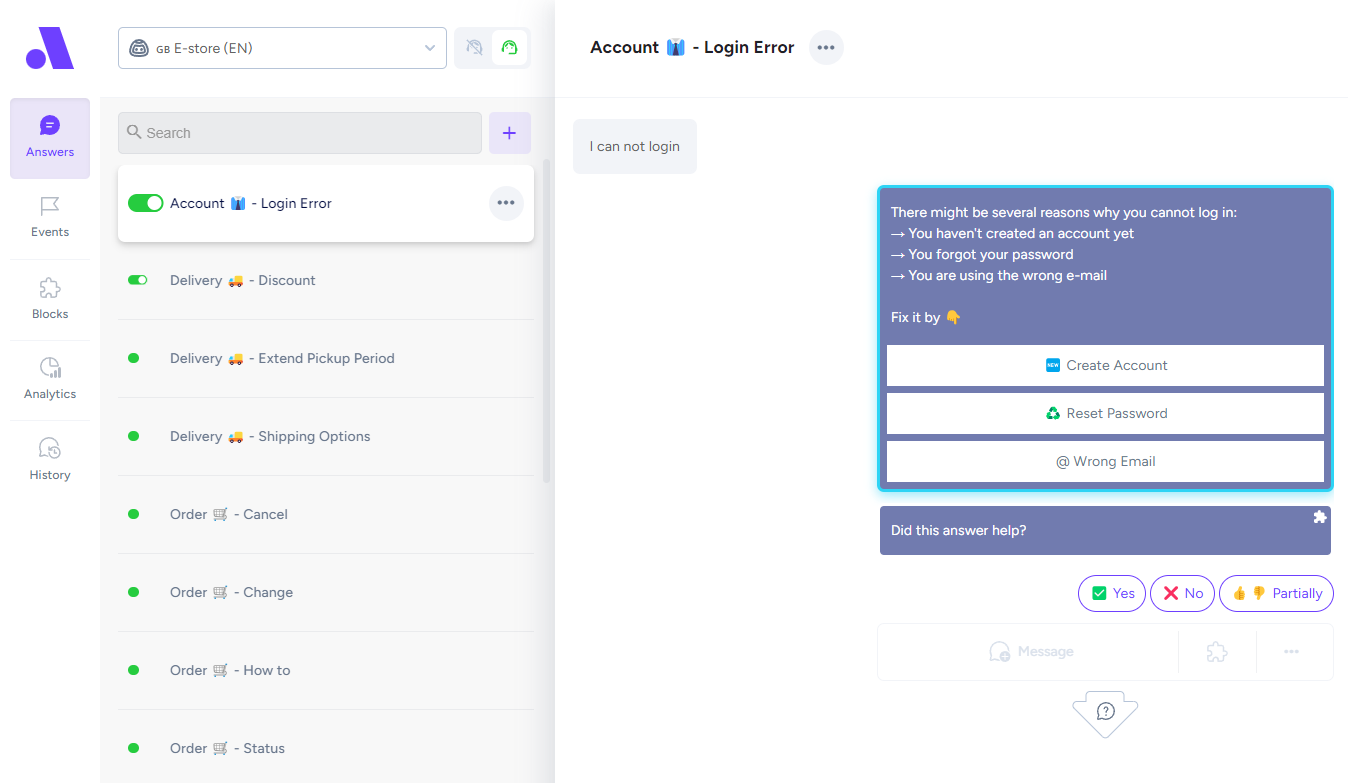Open the list-row options menu for Login Error
1348x783 pixels.
tap(506, 203)
